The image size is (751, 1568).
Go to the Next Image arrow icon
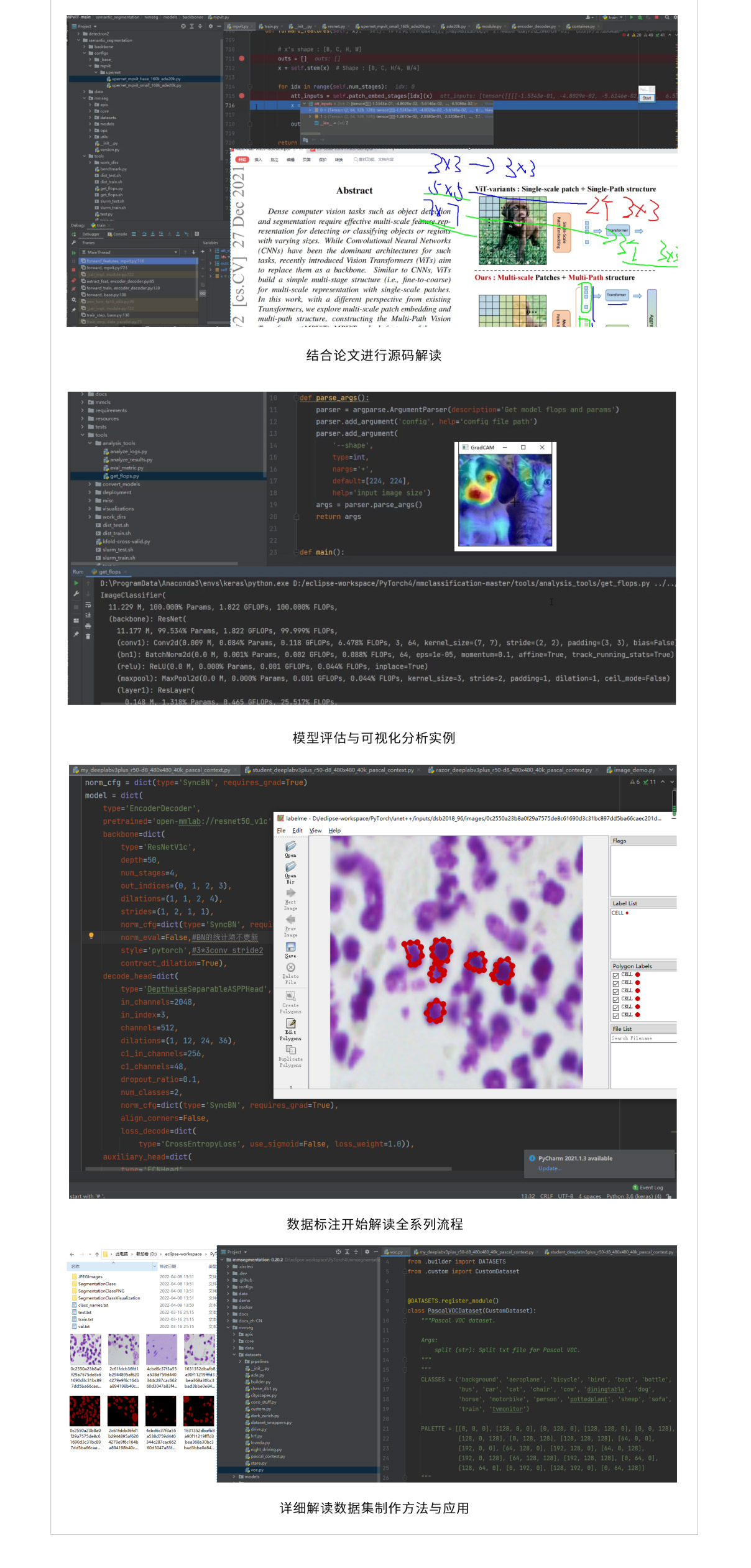click(x=290, y=893)
